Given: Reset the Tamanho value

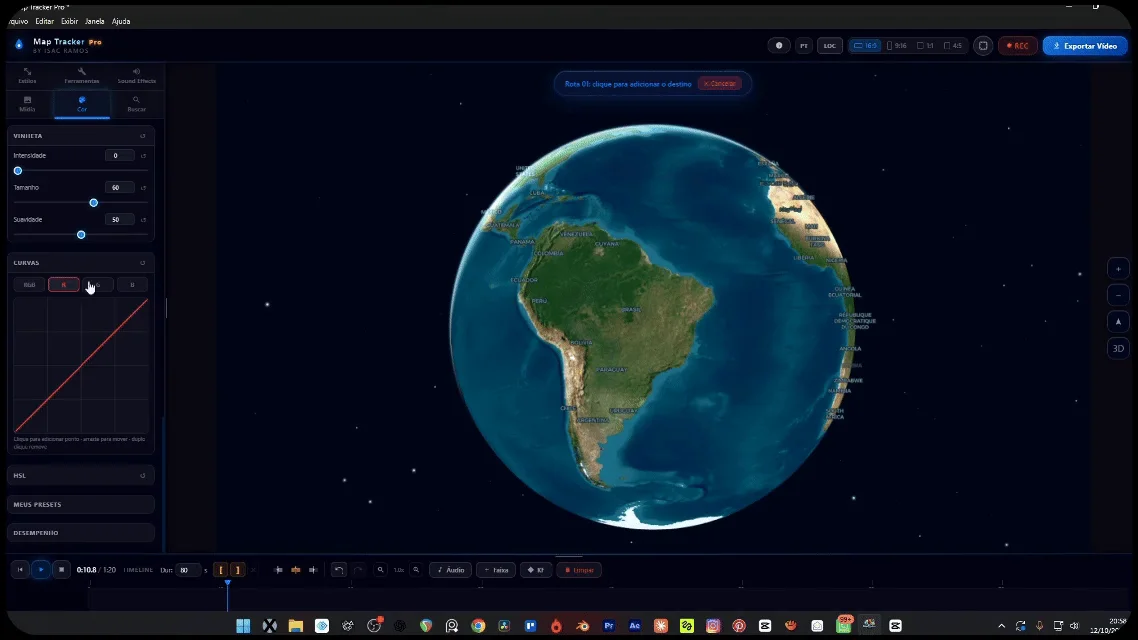Looking at the screenshot, I should coord(144,187).
